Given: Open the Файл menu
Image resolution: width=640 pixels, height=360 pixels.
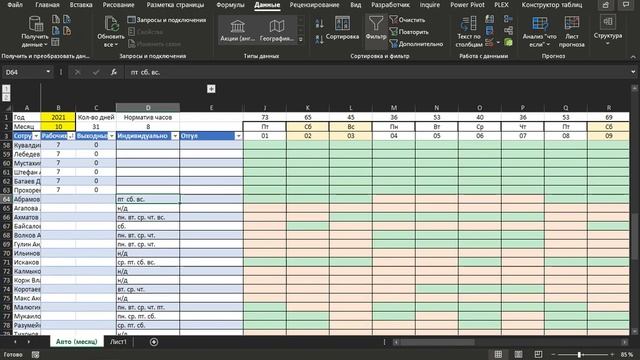Looking at the screenshot, I should 15,5.
